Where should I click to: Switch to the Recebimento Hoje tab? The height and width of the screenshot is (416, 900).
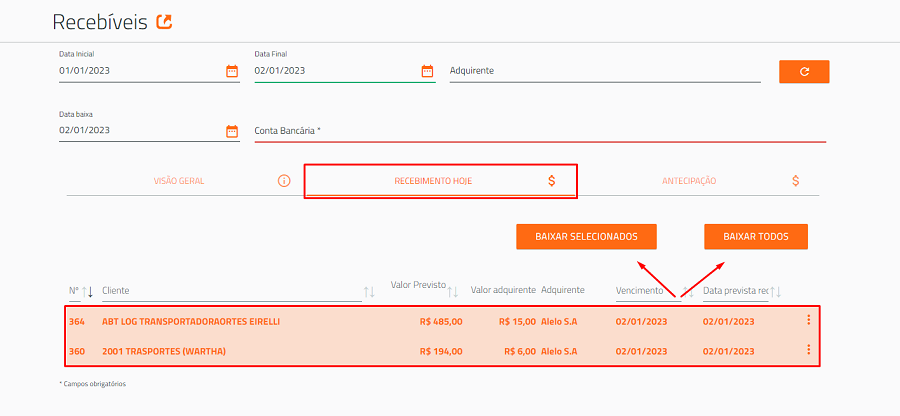[x=441, y=181]
